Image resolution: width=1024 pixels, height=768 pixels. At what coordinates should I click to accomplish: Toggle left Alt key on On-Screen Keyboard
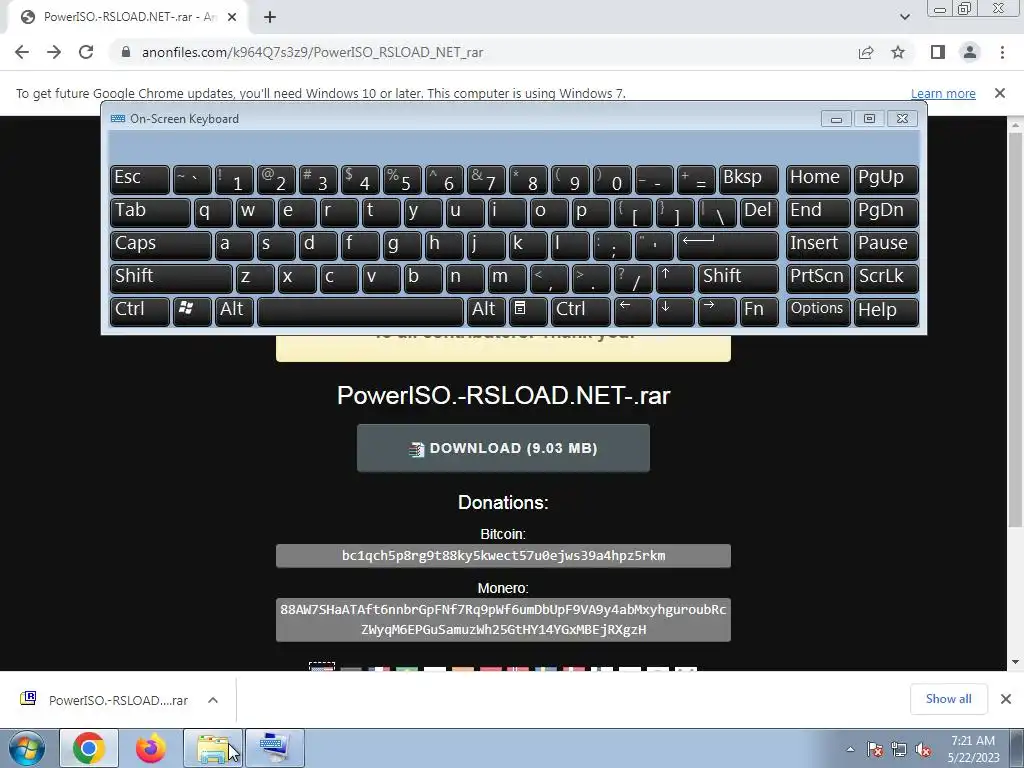tap(234, 311)
